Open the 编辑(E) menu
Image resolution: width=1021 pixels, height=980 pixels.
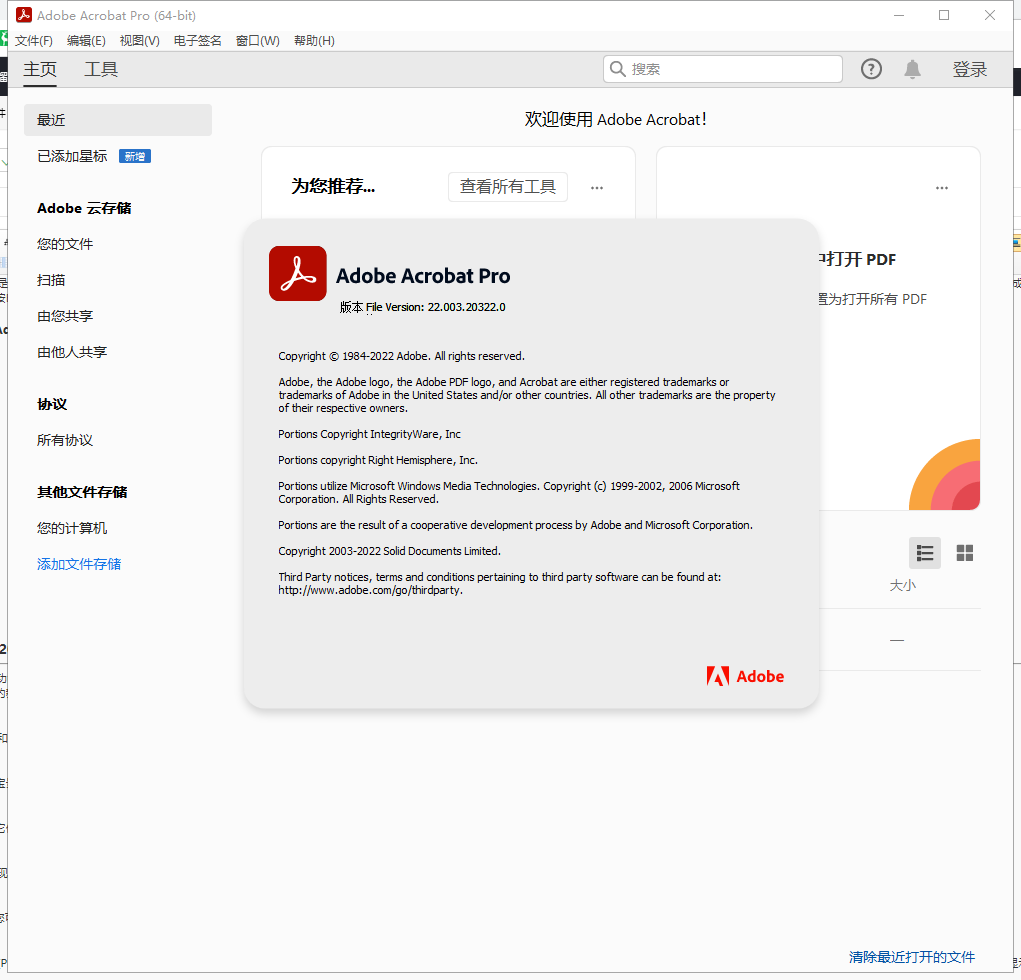[86, 41]
